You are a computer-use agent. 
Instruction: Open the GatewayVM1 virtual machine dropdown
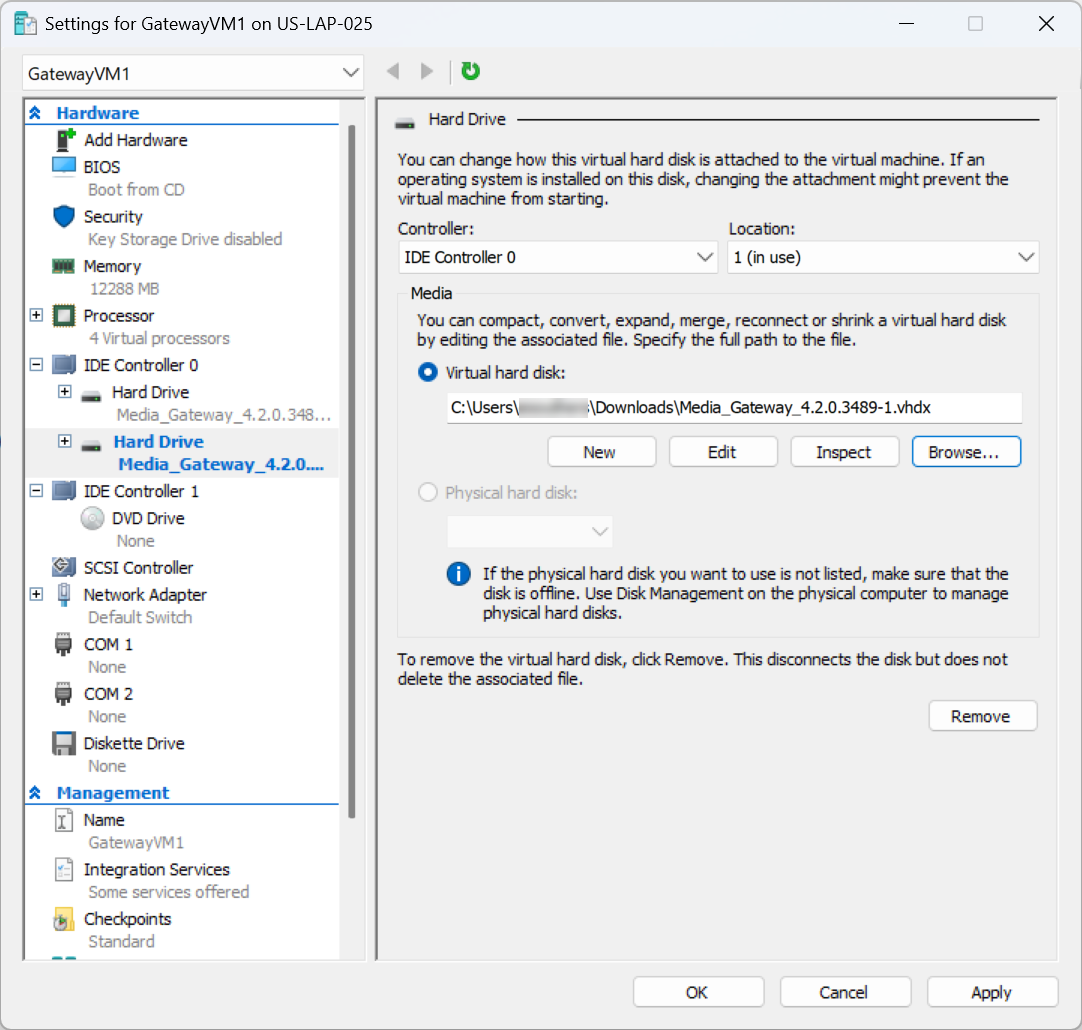193,73
